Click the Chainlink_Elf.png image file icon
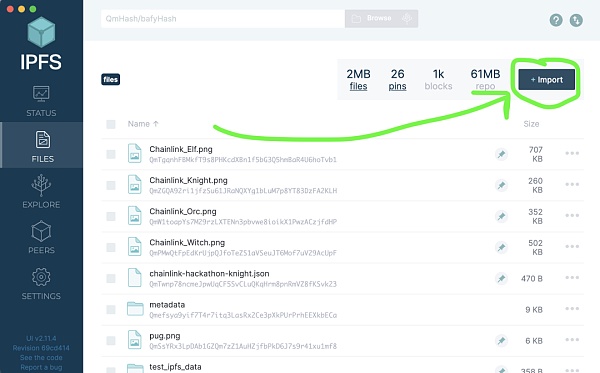 pos(135,153)
